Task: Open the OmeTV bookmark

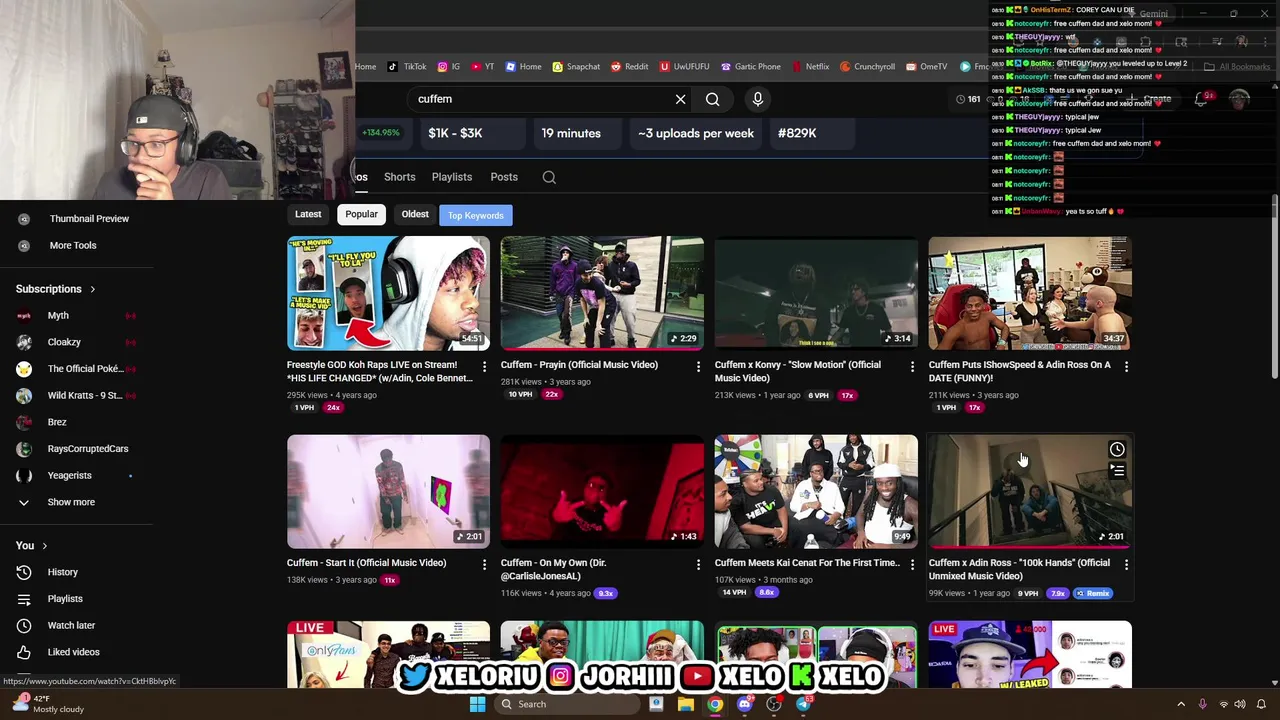Action: [x=926, y=67]
